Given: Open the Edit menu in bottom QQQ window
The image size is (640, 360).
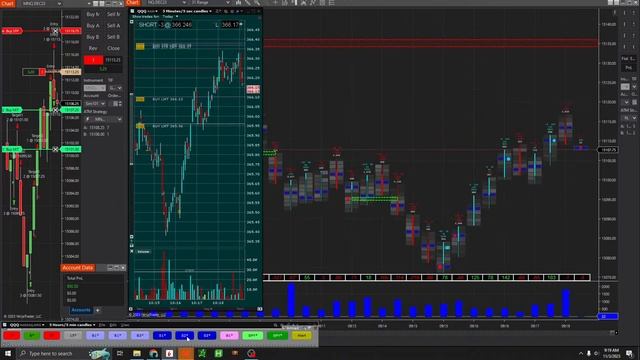Looking at the screenshot, I should (x=113, y=325).
